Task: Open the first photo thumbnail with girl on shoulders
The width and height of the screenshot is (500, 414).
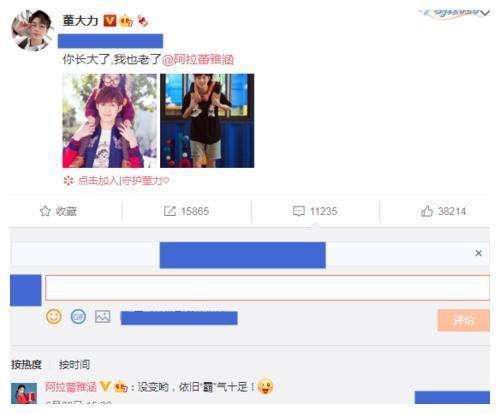Action: point(109,121)
